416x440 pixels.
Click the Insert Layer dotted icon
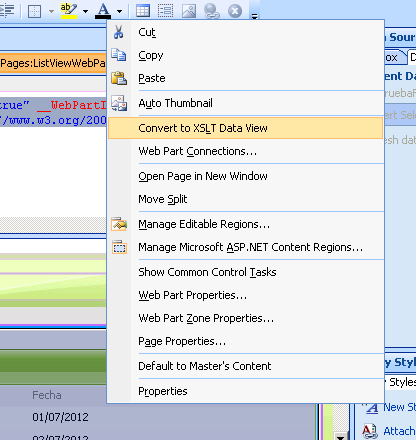[165, 11]
